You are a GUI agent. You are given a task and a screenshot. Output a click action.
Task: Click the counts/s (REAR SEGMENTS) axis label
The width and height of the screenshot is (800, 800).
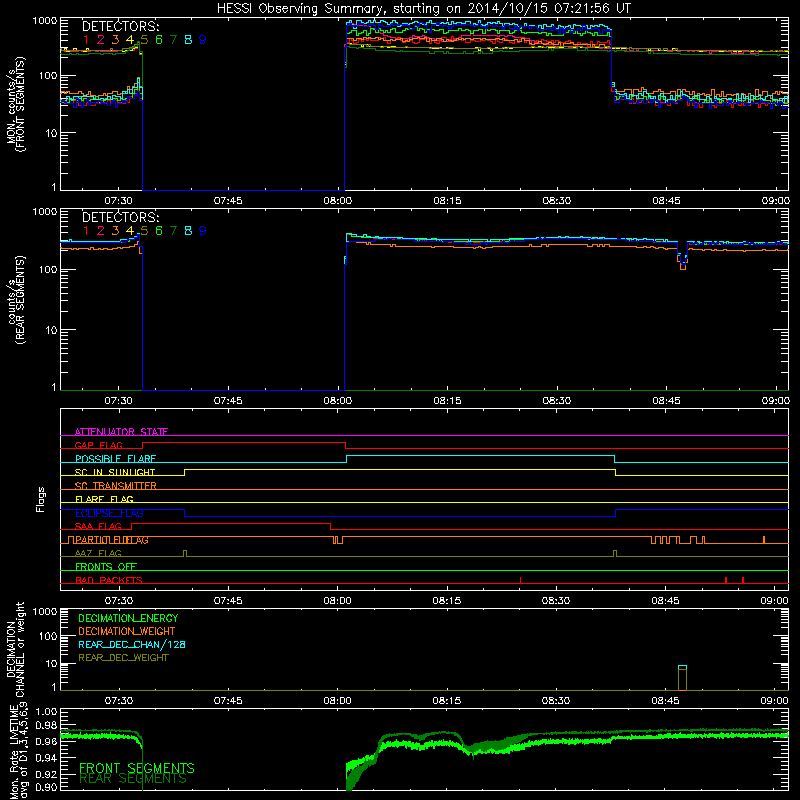pos(15,300)
